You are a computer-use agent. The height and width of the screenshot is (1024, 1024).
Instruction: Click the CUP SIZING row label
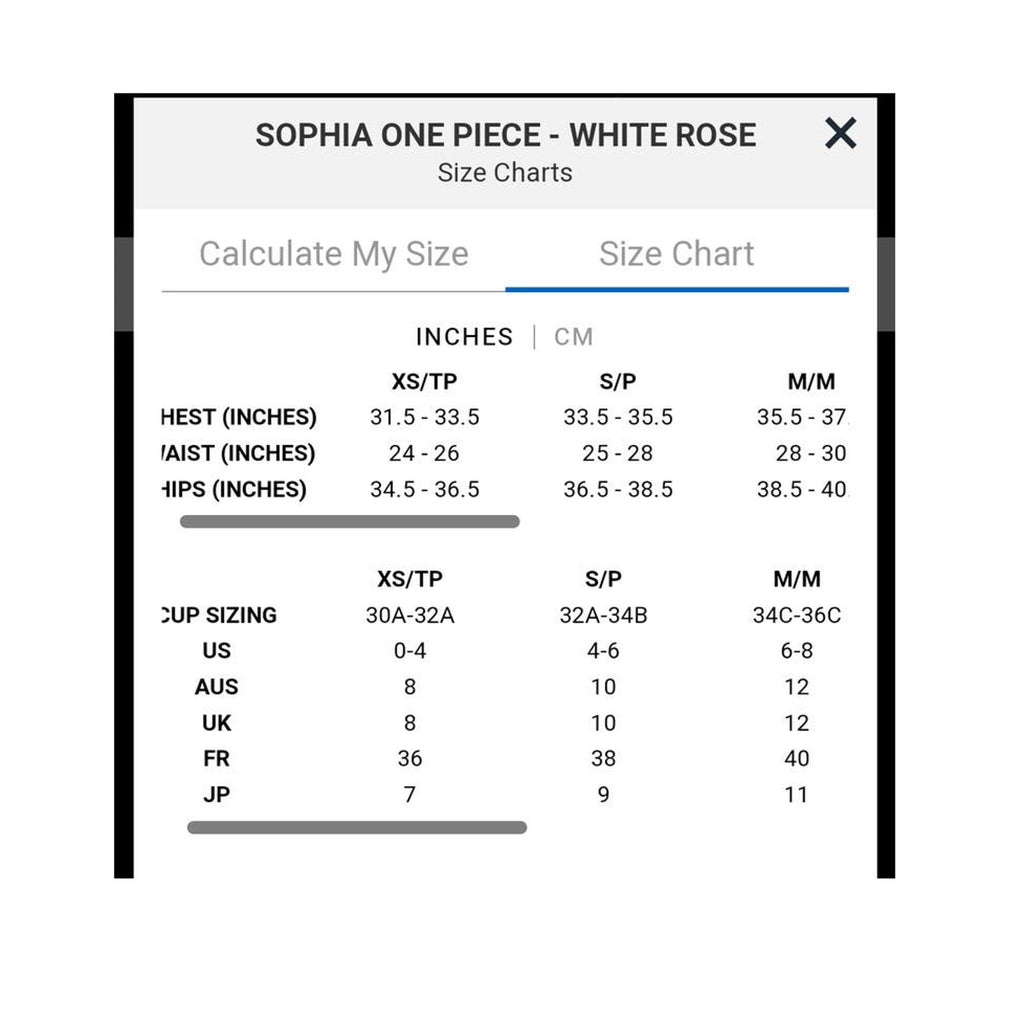(x=219, y=615)
